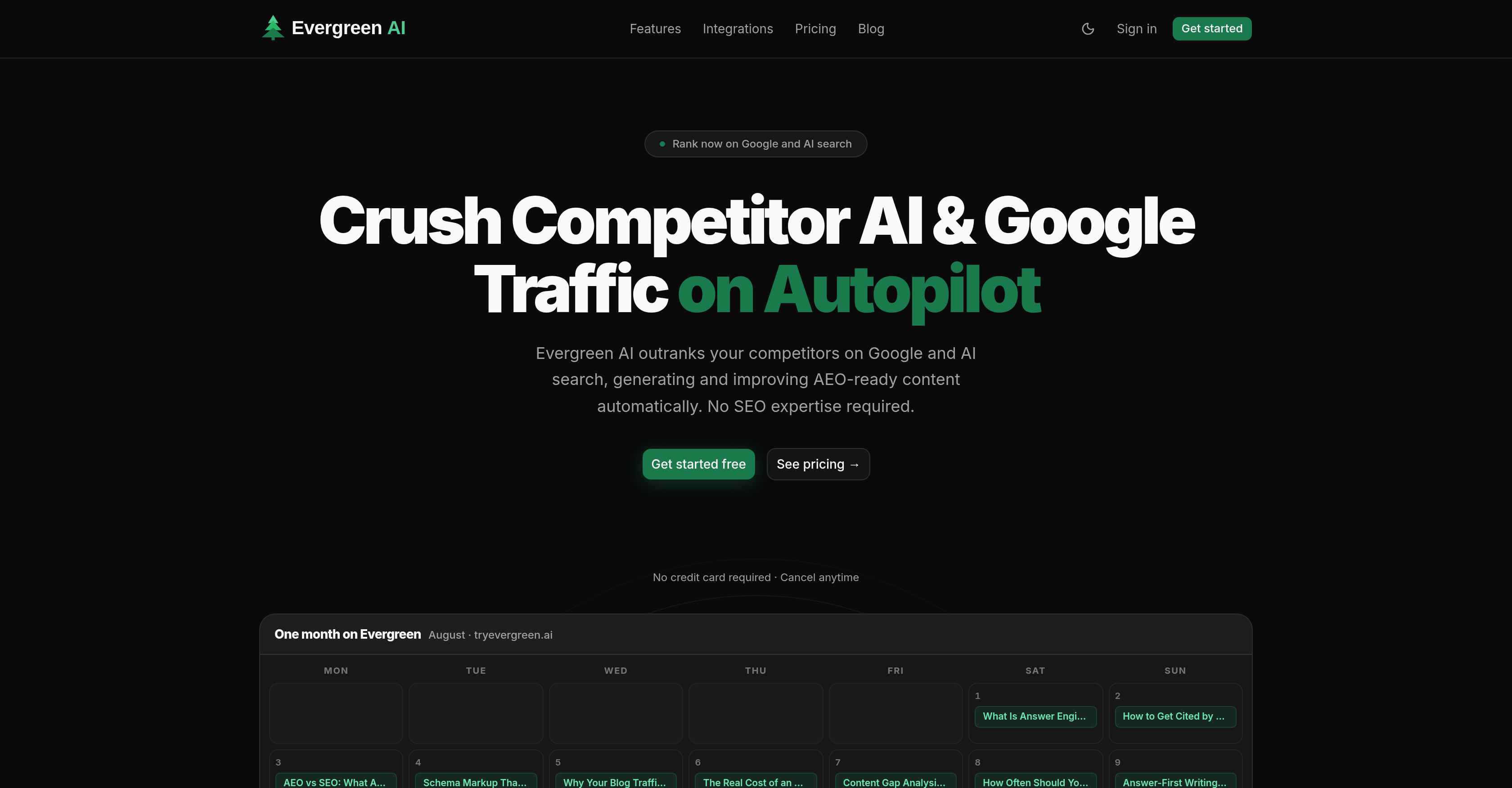This screenshot has height=788, width=1512.
Task: Click the Evergreen tree logo icon
Action: click(x=273, y=27)
